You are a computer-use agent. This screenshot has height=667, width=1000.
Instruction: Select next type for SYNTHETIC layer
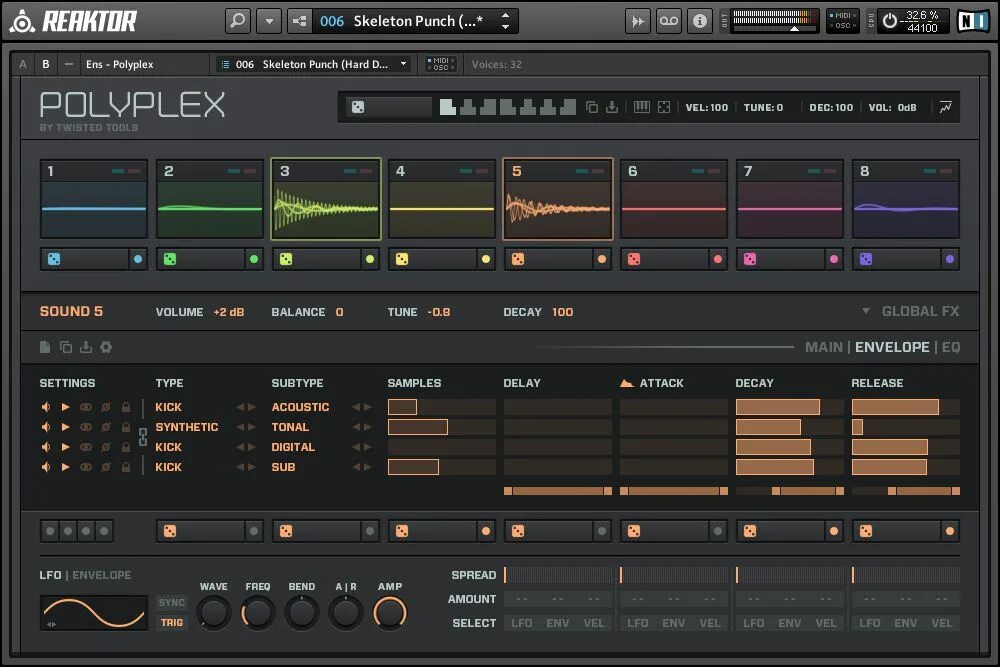(251, 427)
